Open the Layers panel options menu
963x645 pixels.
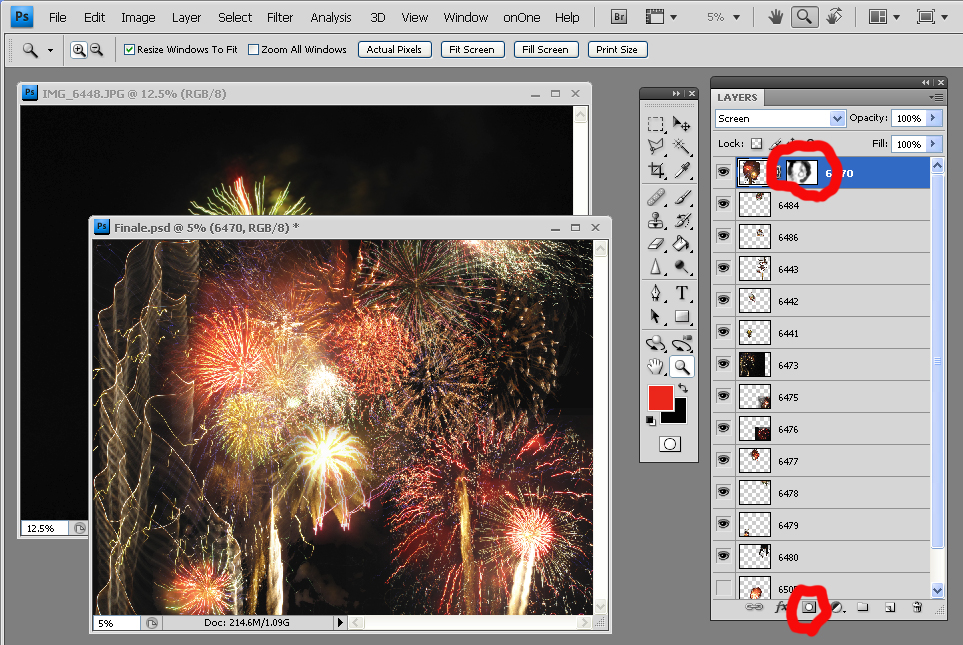936,97
